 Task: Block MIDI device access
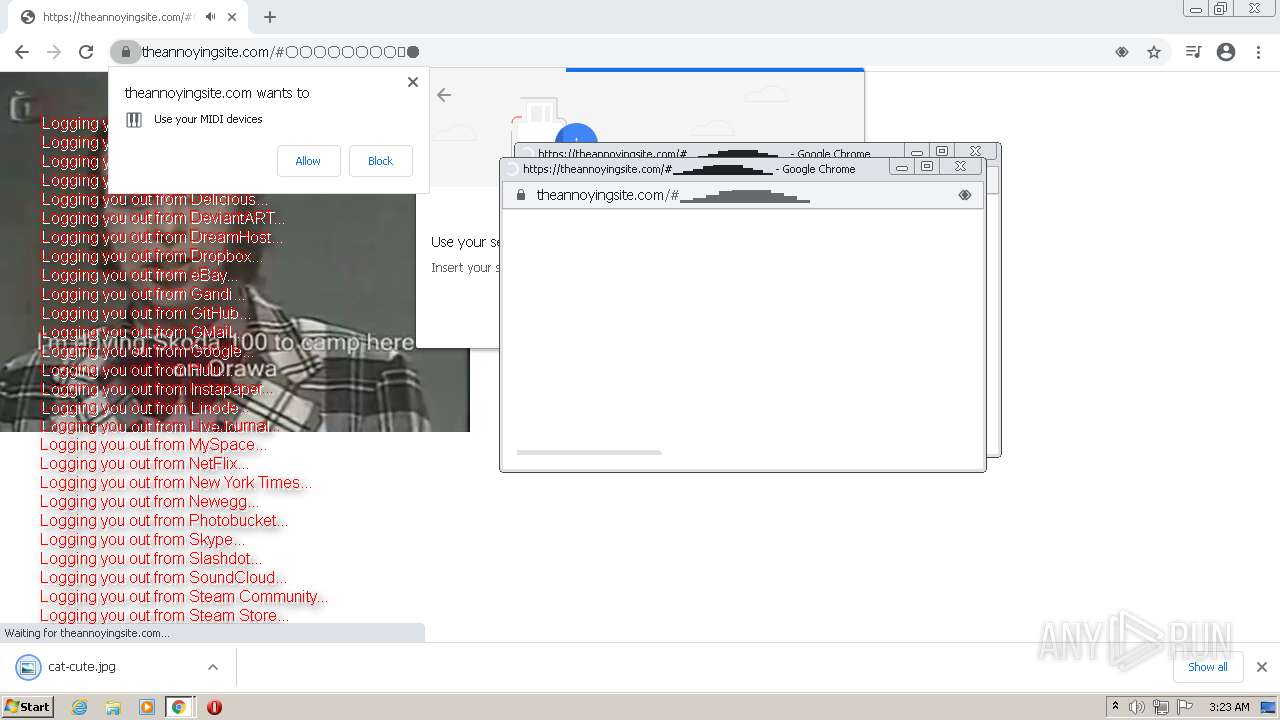[x=380, y=161]
